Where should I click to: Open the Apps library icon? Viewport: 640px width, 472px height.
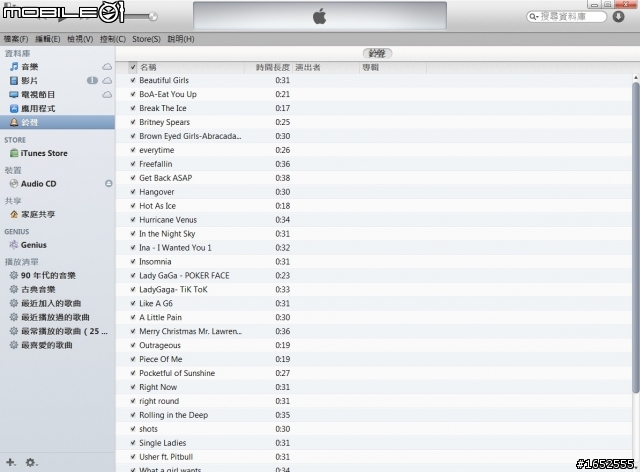point(14,109)
